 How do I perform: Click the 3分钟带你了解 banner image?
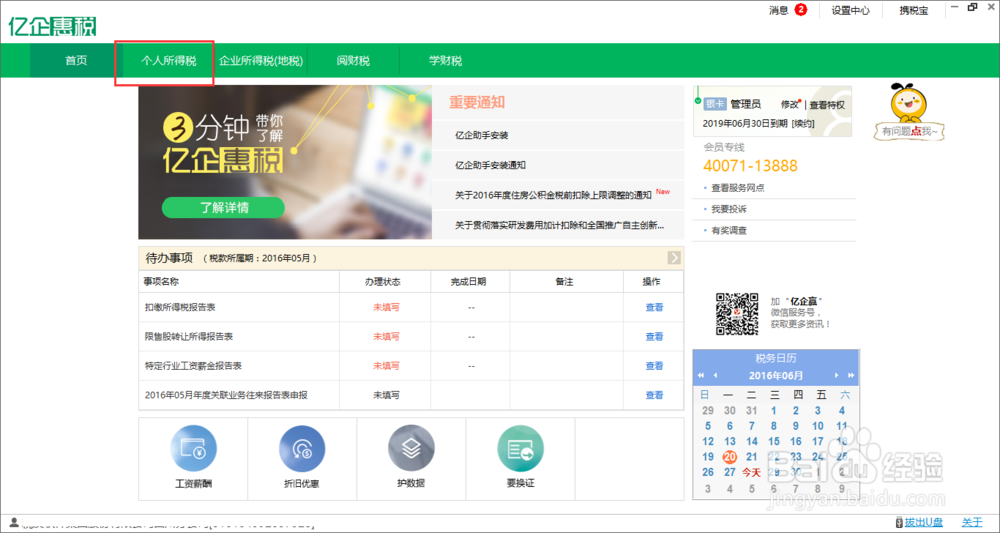[x=285, y=162]
